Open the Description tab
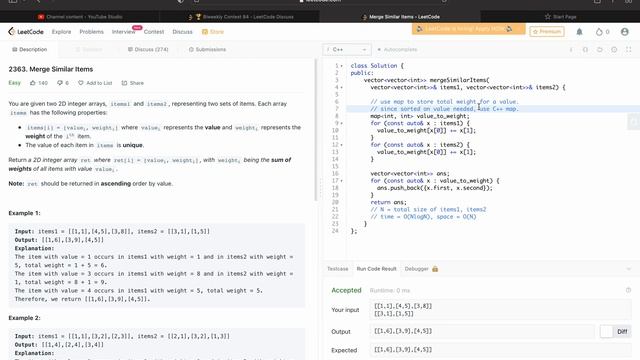The height and width of the screenshot is (360, 640). [29, 49]
